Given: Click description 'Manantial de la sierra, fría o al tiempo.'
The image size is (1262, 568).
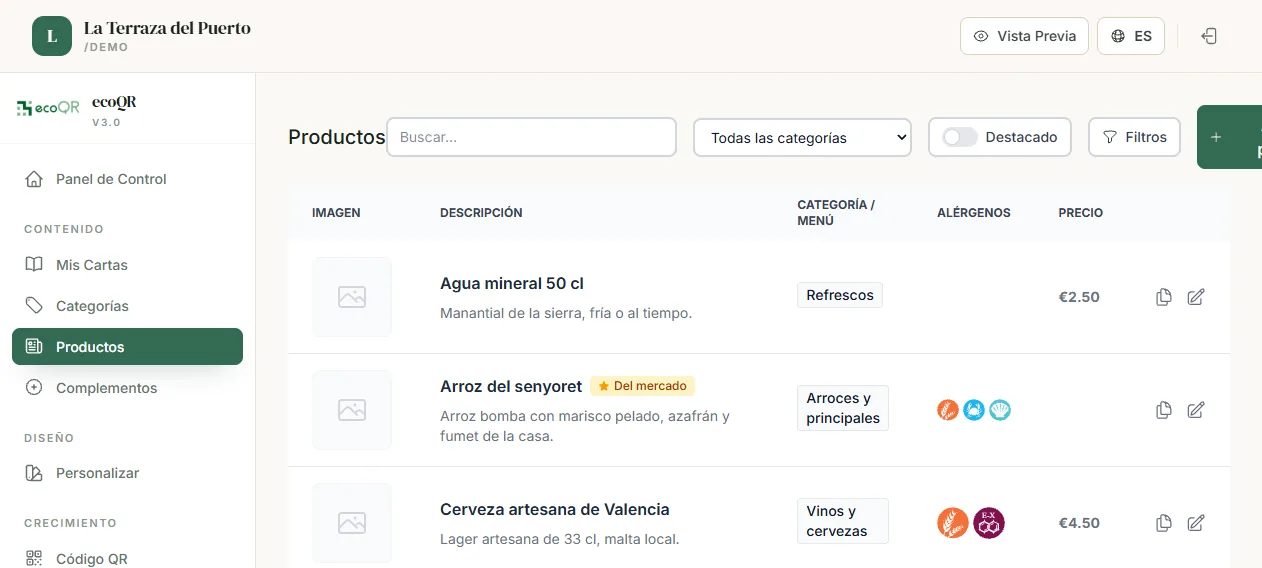Looking at the screenshot, I should coord(566,313).
